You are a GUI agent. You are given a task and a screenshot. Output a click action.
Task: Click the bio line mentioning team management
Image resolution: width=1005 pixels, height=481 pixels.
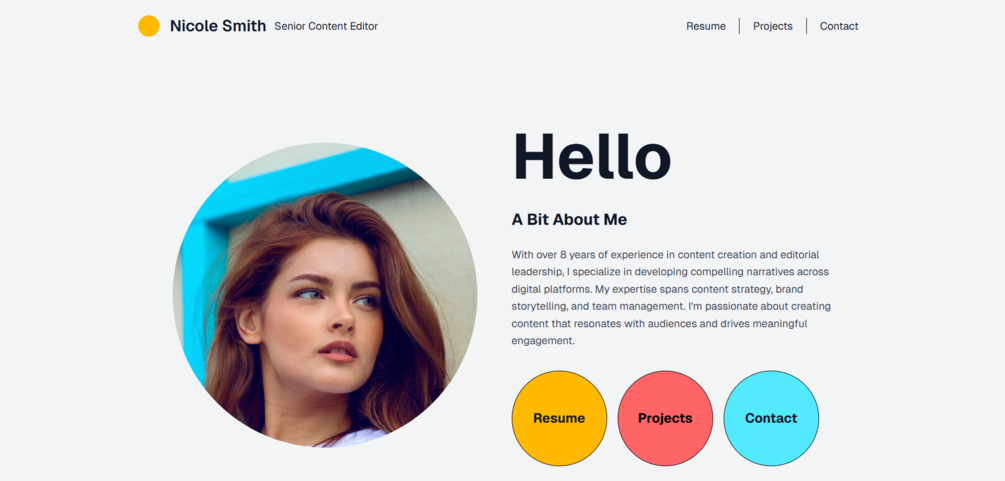coord(671,307)
